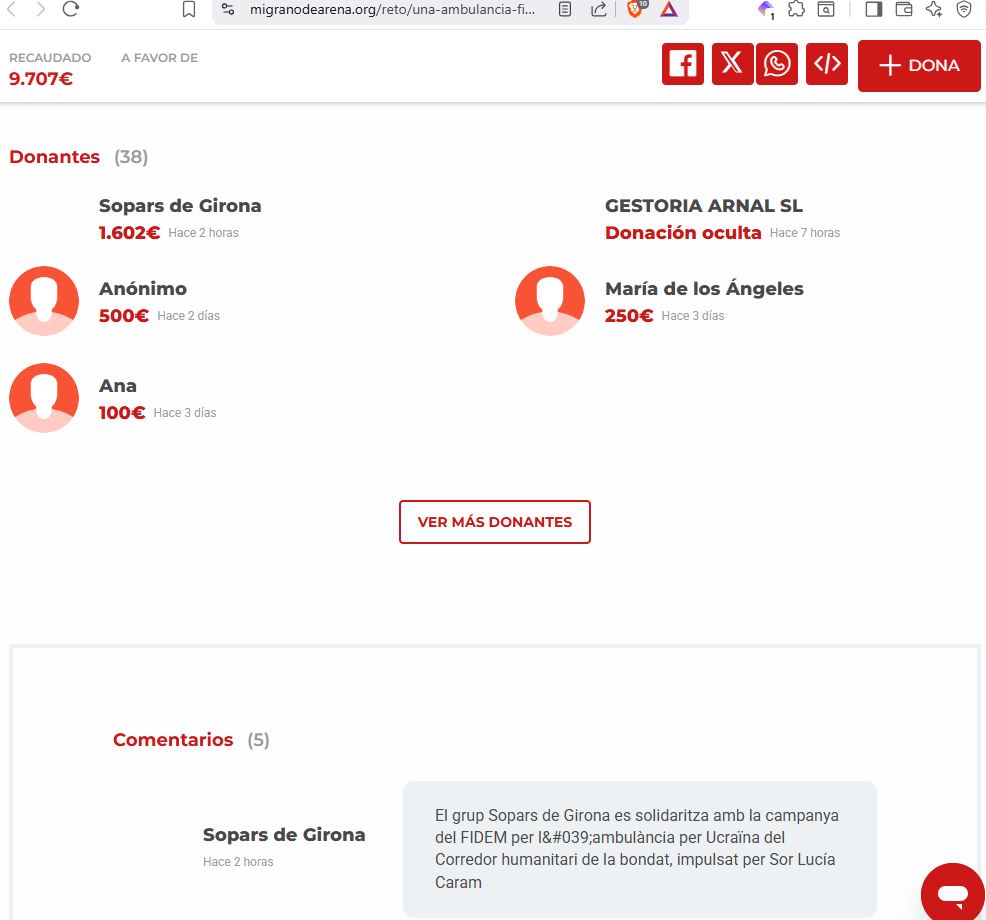986x920 pixels.
Task: Open the Brave Wallet icon
Action: 904,9
